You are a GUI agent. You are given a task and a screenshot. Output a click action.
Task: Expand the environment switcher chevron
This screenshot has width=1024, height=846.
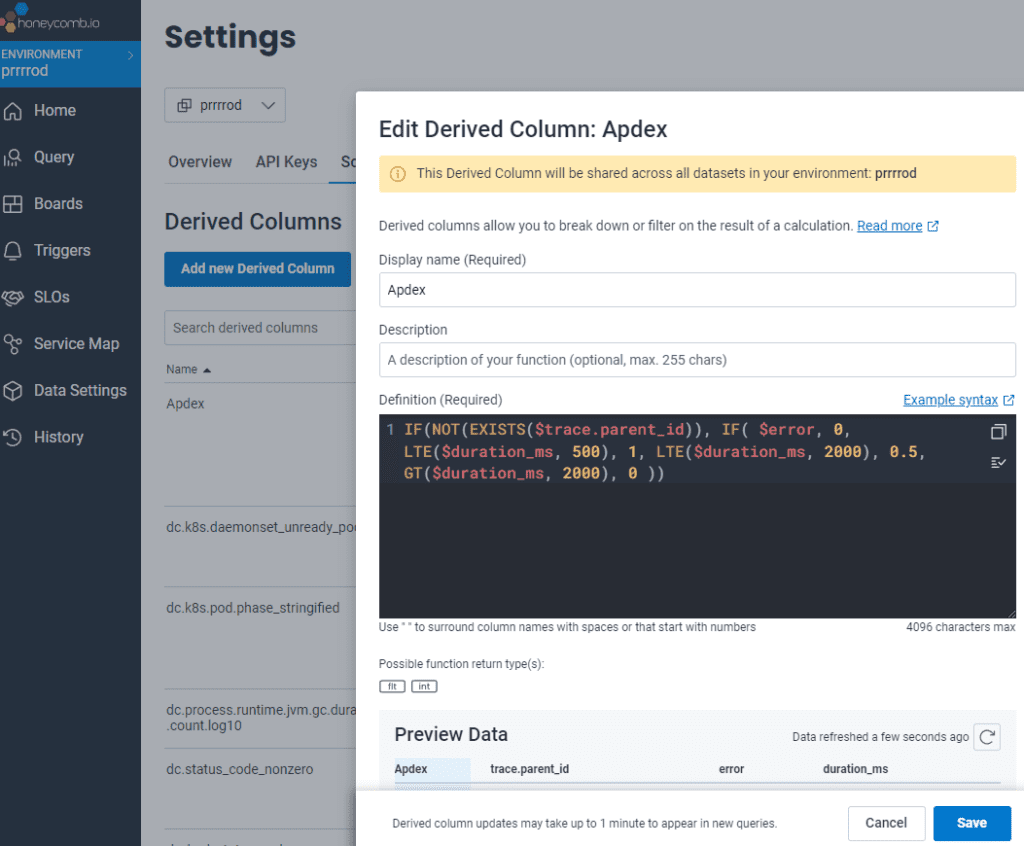pyautogui.click(x=130, y=55)
